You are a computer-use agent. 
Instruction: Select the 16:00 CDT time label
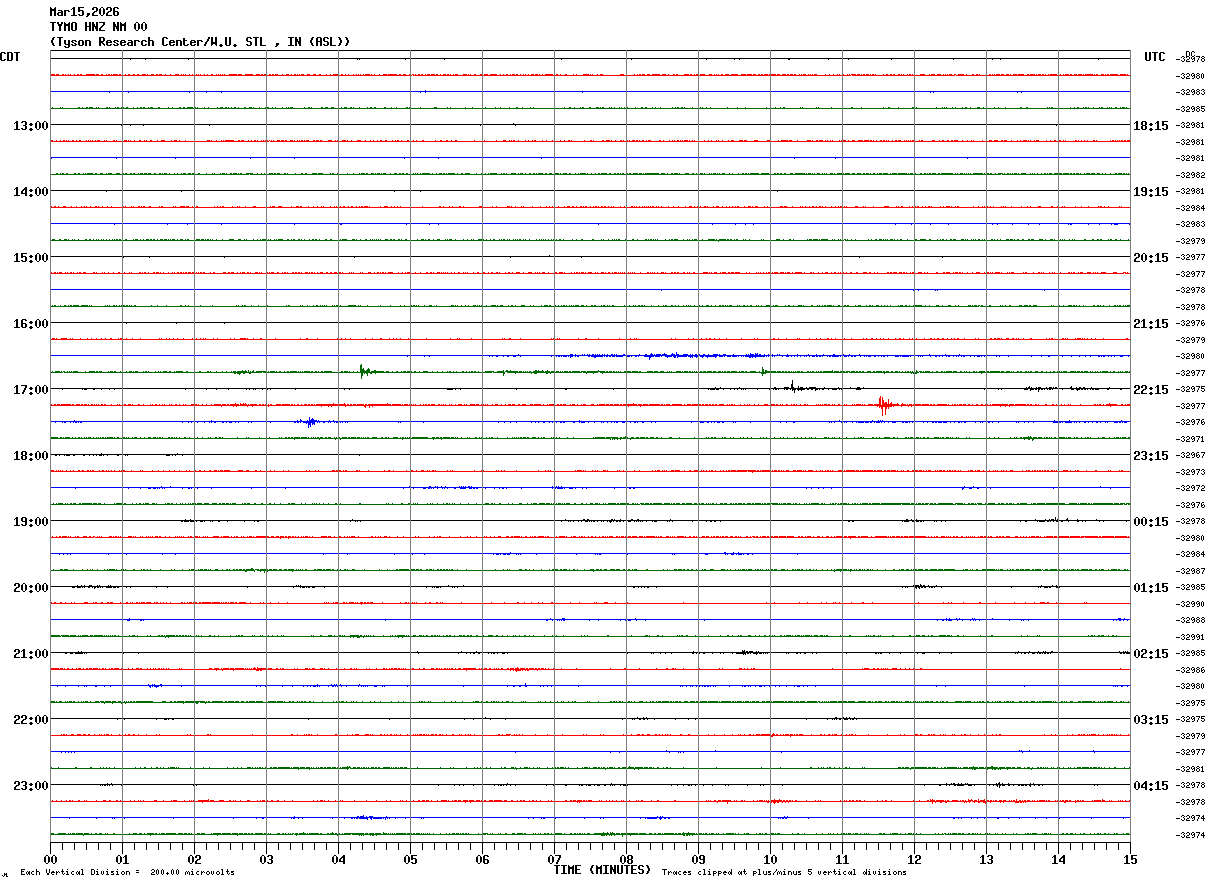point(30,323)
